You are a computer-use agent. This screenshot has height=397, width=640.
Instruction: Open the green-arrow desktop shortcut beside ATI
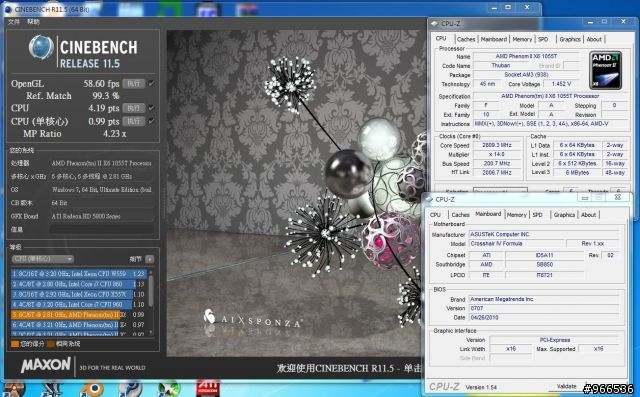point(169,389)
